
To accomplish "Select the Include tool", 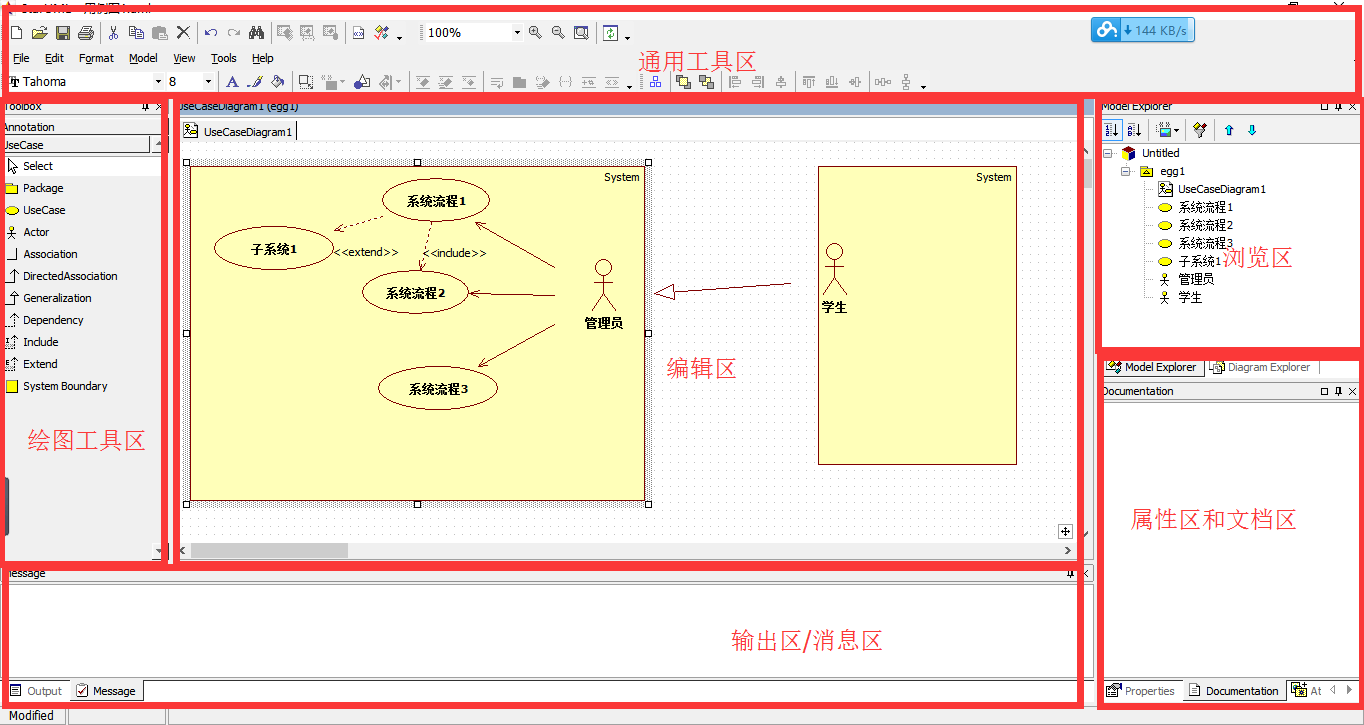I will click(81, 342).
